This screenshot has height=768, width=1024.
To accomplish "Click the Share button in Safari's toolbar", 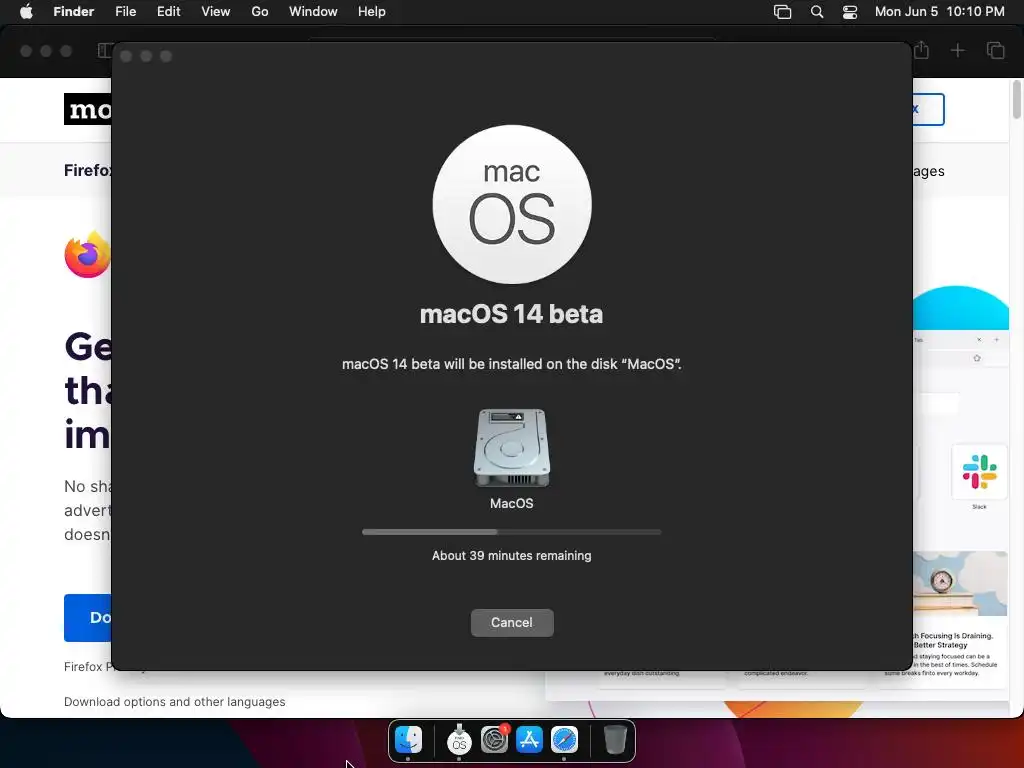I will [x=921, y=50].
